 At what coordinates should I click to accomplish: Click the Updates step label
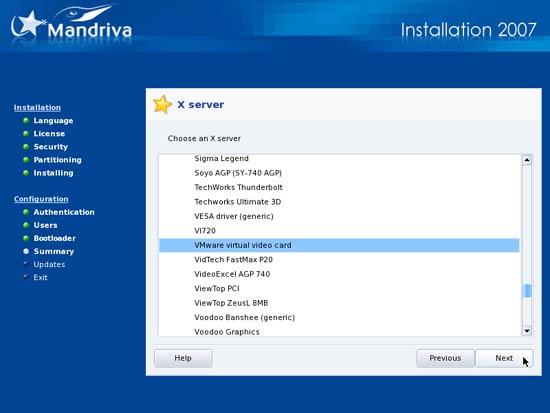click(x=49, y=265)
